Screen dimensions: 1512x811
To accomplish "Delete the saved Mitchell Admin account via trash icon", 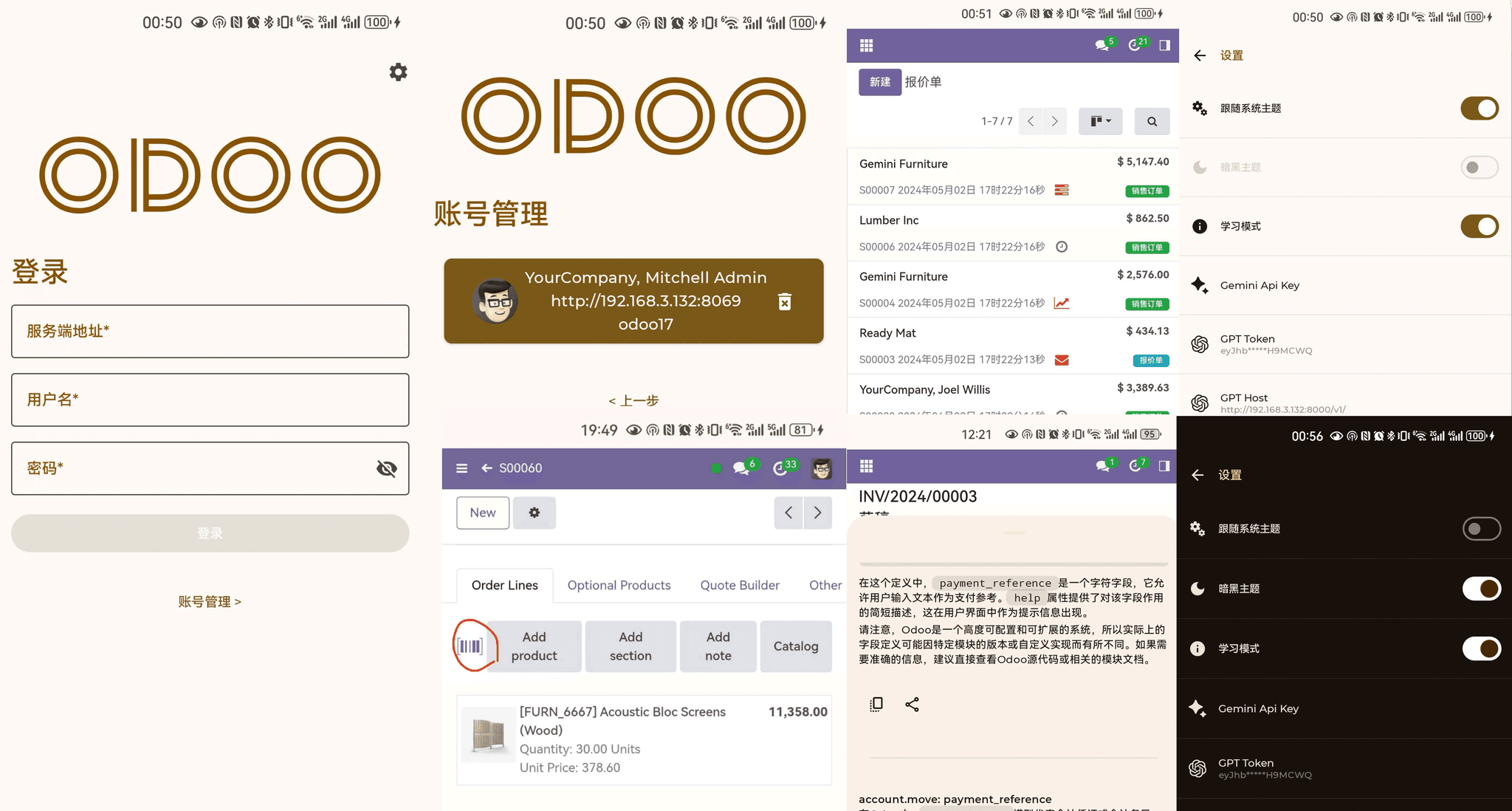I will pos(784,301).
